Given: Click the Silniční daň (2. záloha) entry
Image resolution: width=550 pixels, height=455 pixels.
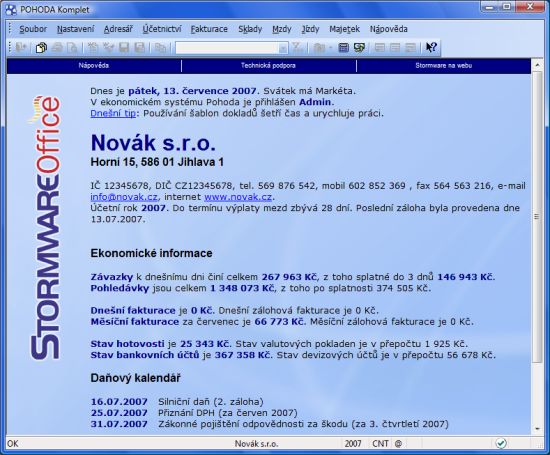Looking at the screenshot, I should [210, 402].
